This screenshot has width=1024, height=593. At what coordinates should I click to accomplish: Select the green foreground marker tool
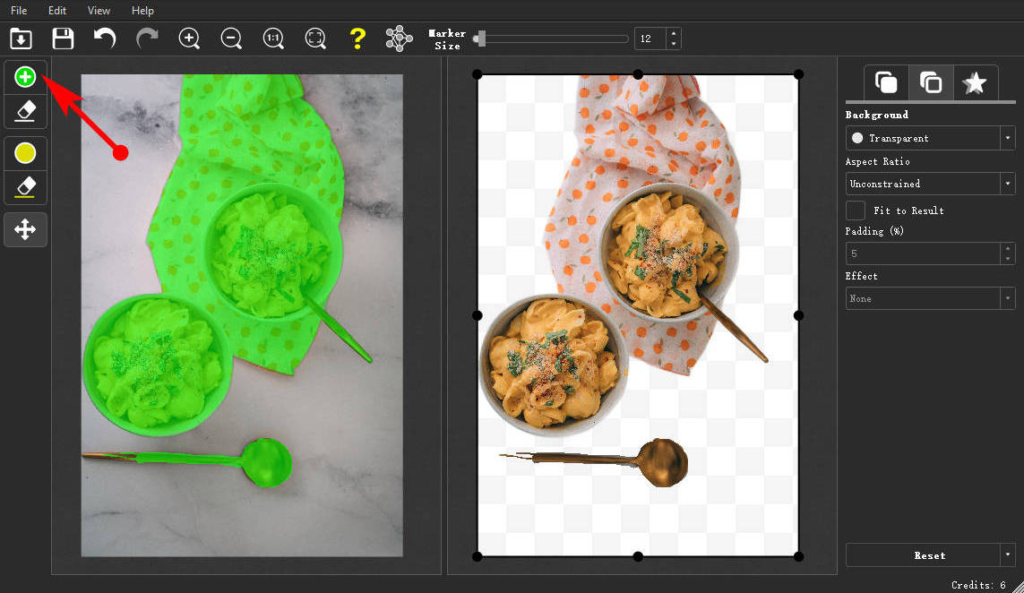[x=25, y=76]
